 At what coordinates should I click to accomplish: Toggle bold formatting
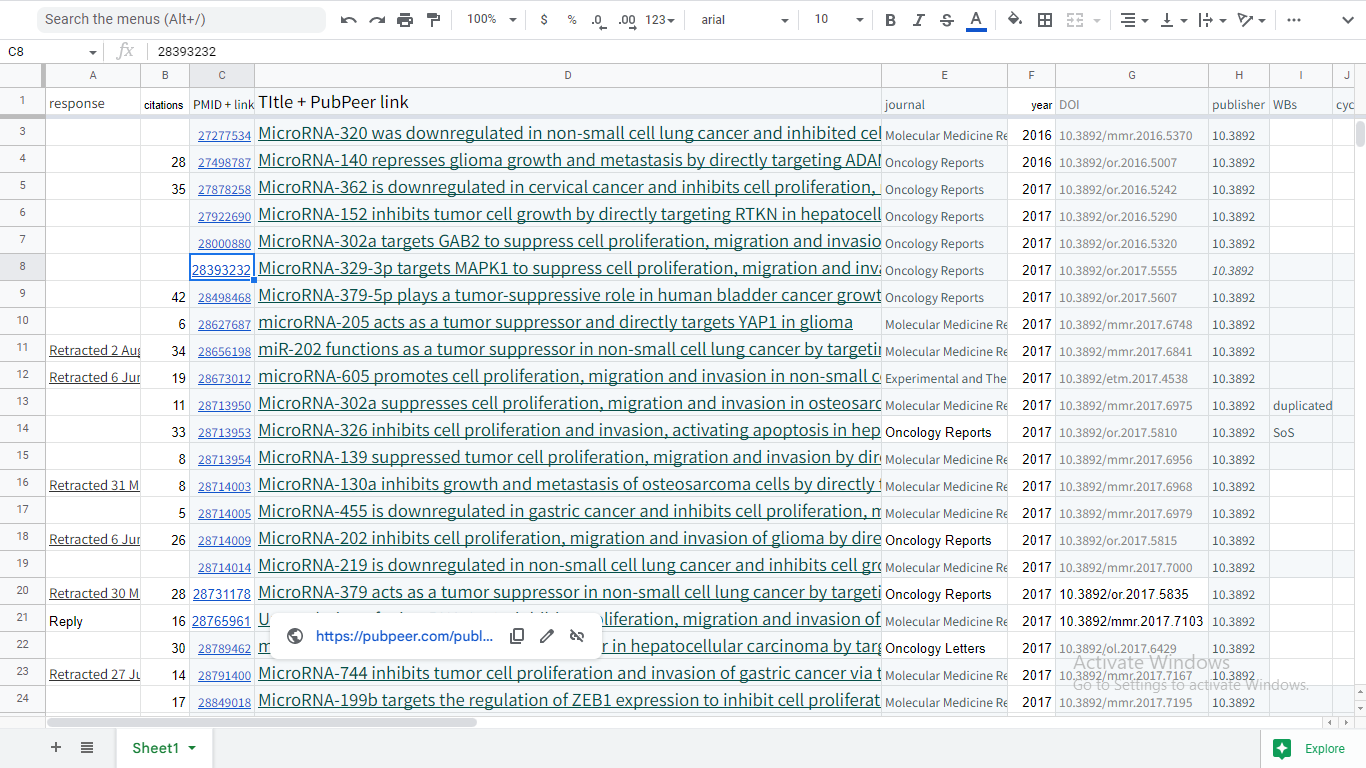tap(890, 20)
